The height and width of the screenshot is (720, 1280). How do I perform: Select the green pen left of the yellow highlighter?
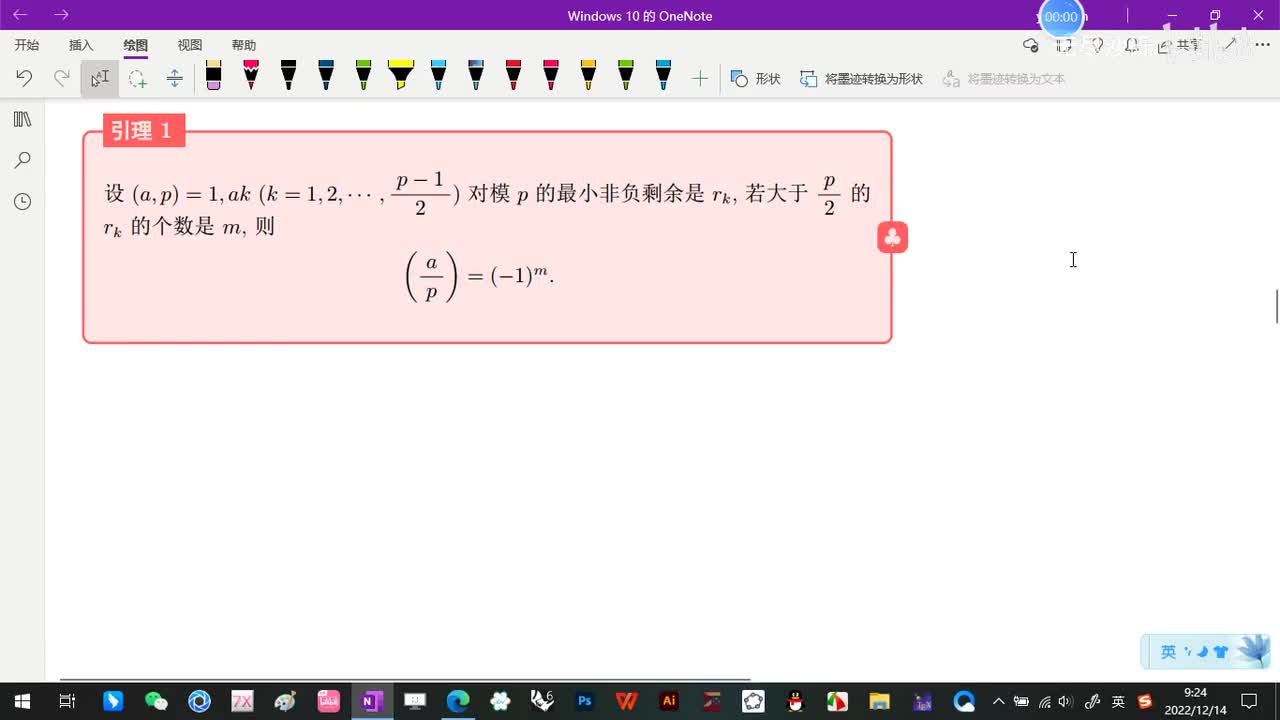(x=363, y=76)
